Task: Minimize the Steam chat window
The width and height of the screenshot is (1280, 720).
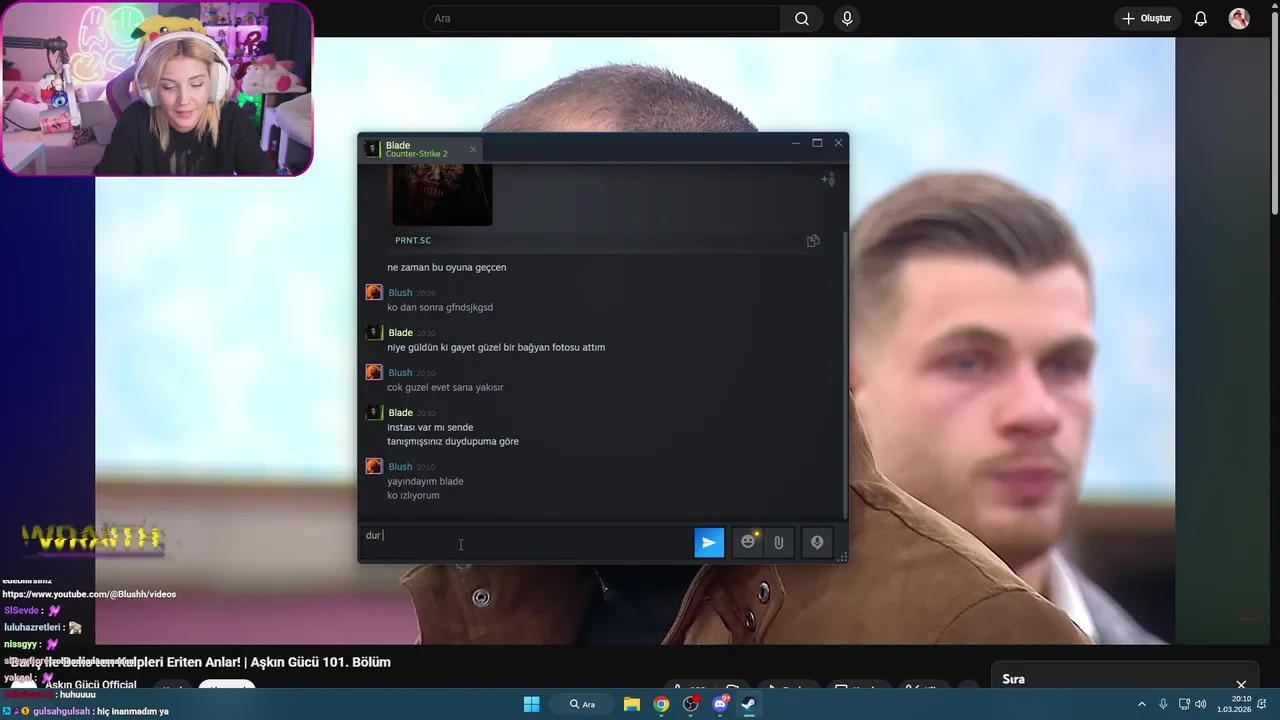Action: [x=796, y=143]
